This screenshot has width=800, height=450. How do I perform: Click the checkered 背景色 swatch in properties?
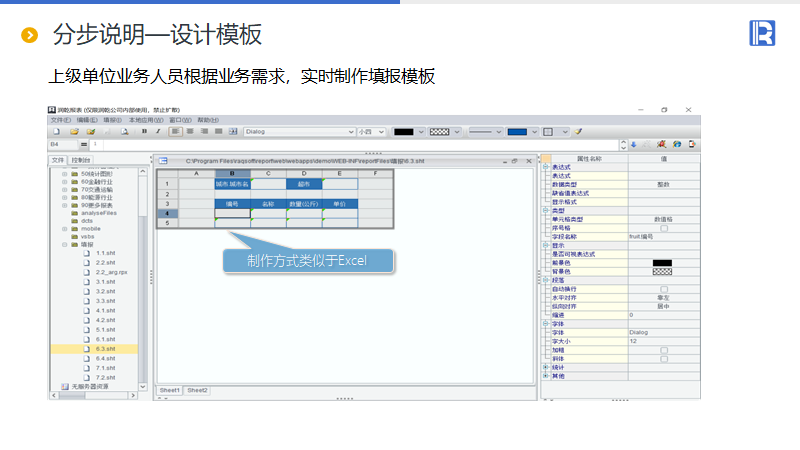click(662, 271)
